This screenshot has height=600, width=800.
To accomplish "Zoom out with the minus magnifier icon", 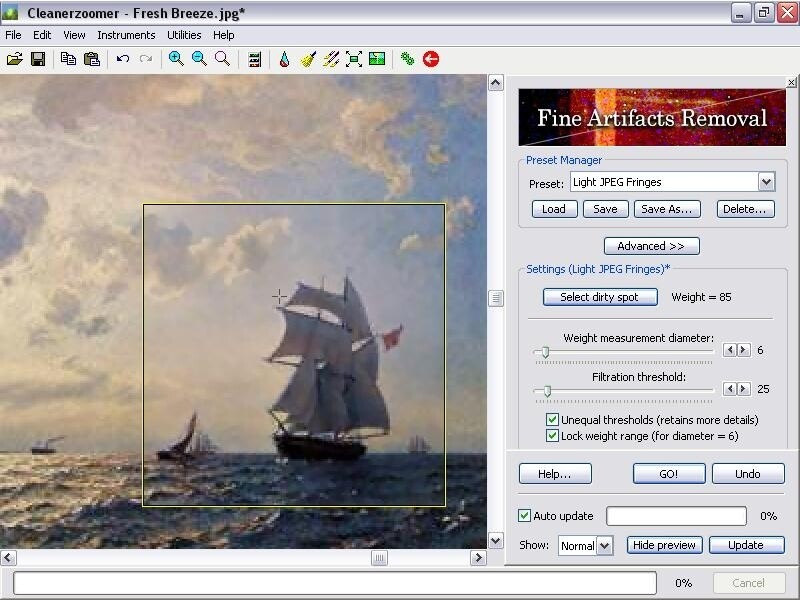I will [199, 59].
